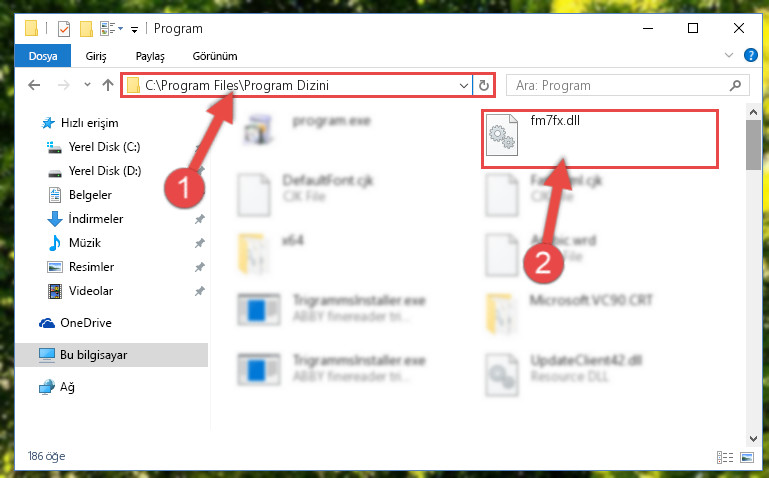This screenshot has width=769, height=478.
Task: Click the Back navigation arrow
Action: coord(34,85)
